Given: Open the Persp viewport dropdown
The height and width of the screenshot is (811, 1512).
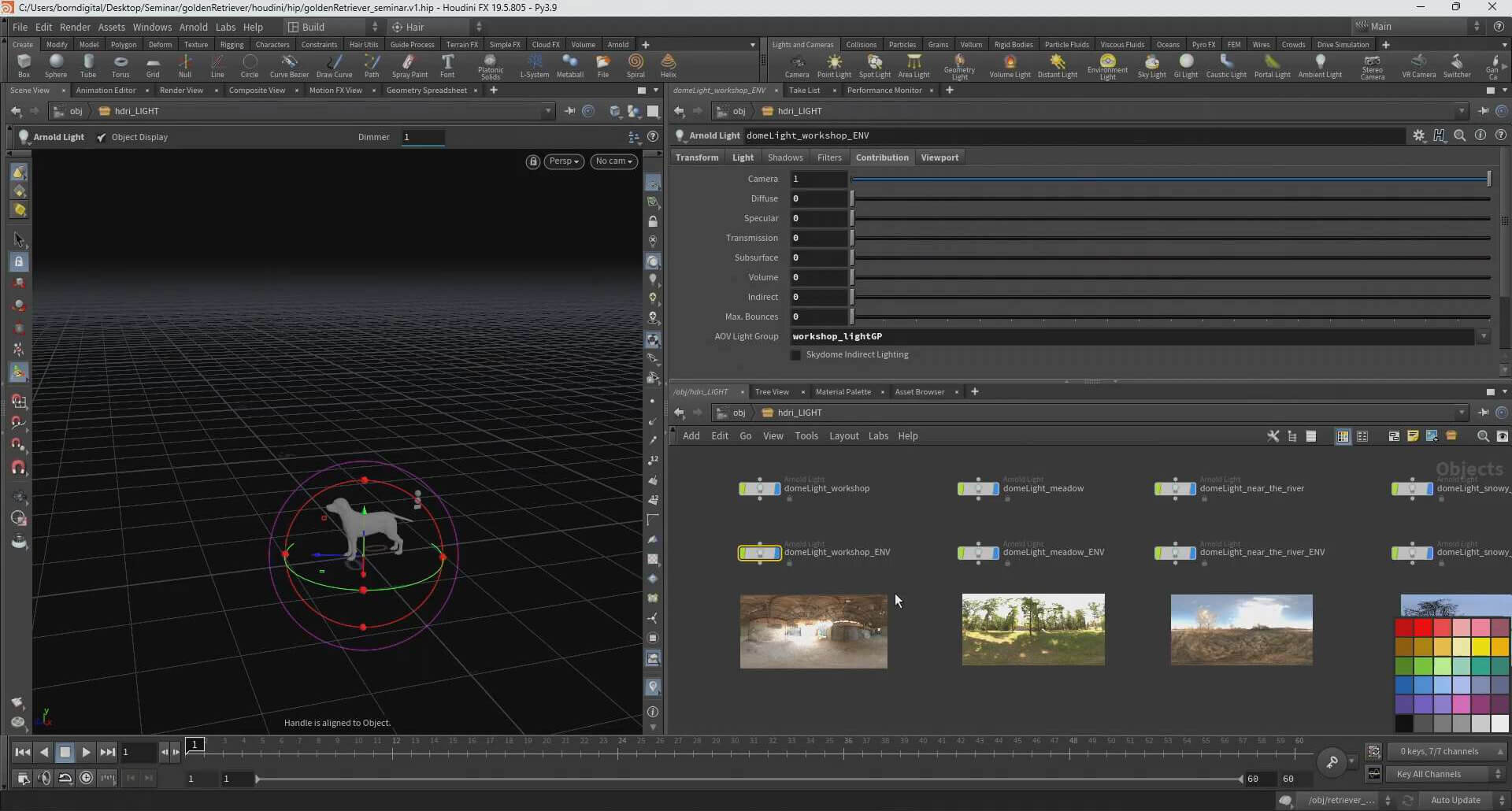Looking at the screenshot, I should tap(564, 161).
